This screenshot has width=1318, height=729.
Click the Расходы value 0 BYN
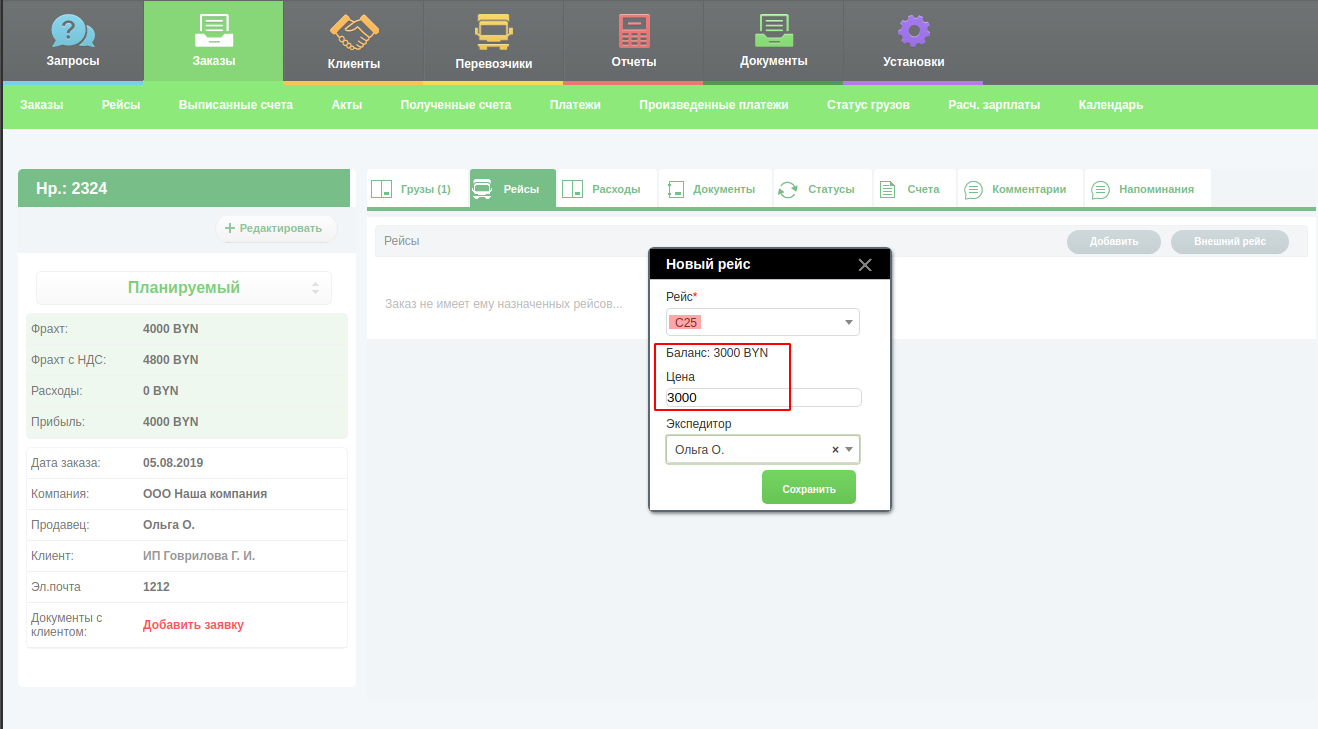161,391
